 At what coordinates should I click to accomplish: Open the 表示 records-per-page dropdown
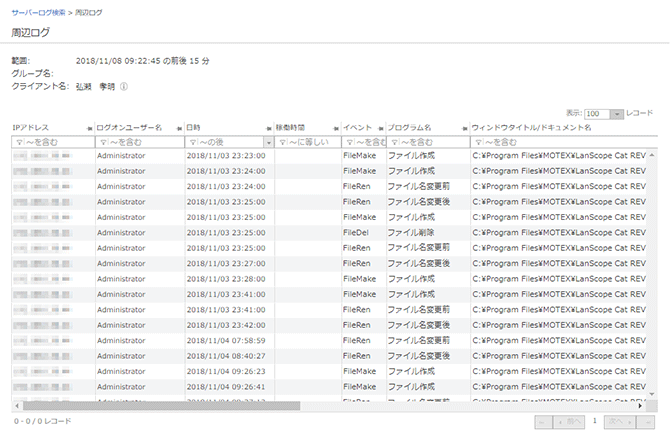pyautogui.click(x=616, y=114)
